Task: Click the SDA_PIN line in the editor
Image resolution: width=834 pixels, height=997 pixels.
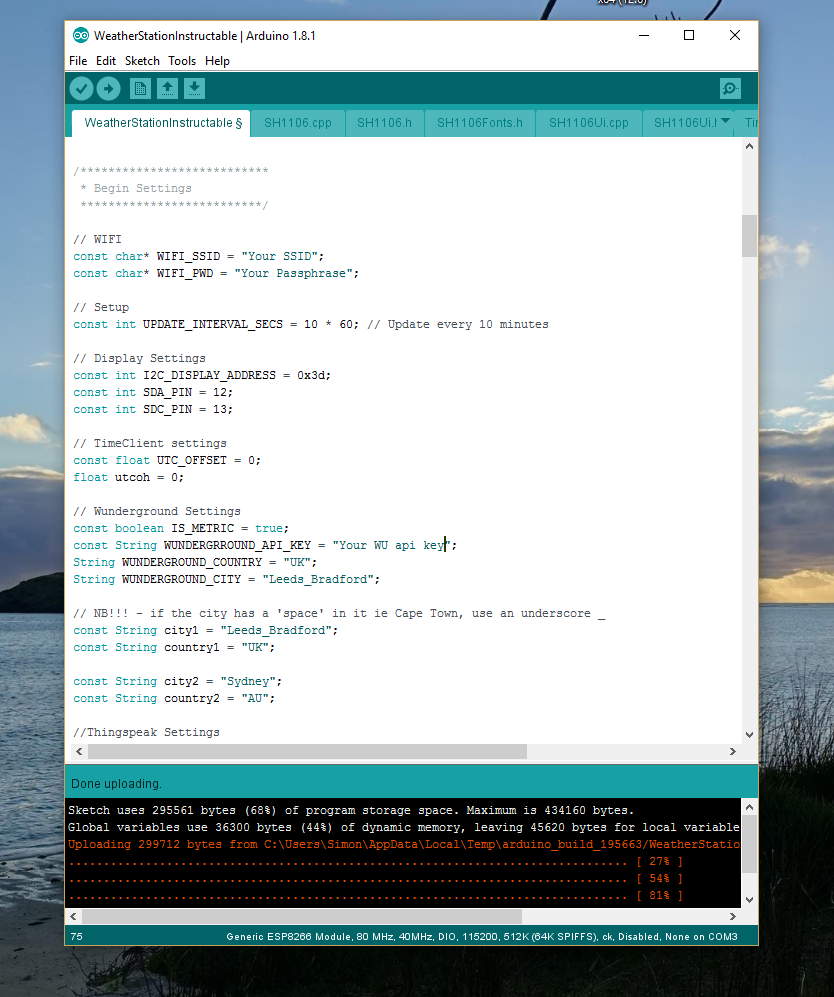Action: pyautogui.click(x=153, y=392)
